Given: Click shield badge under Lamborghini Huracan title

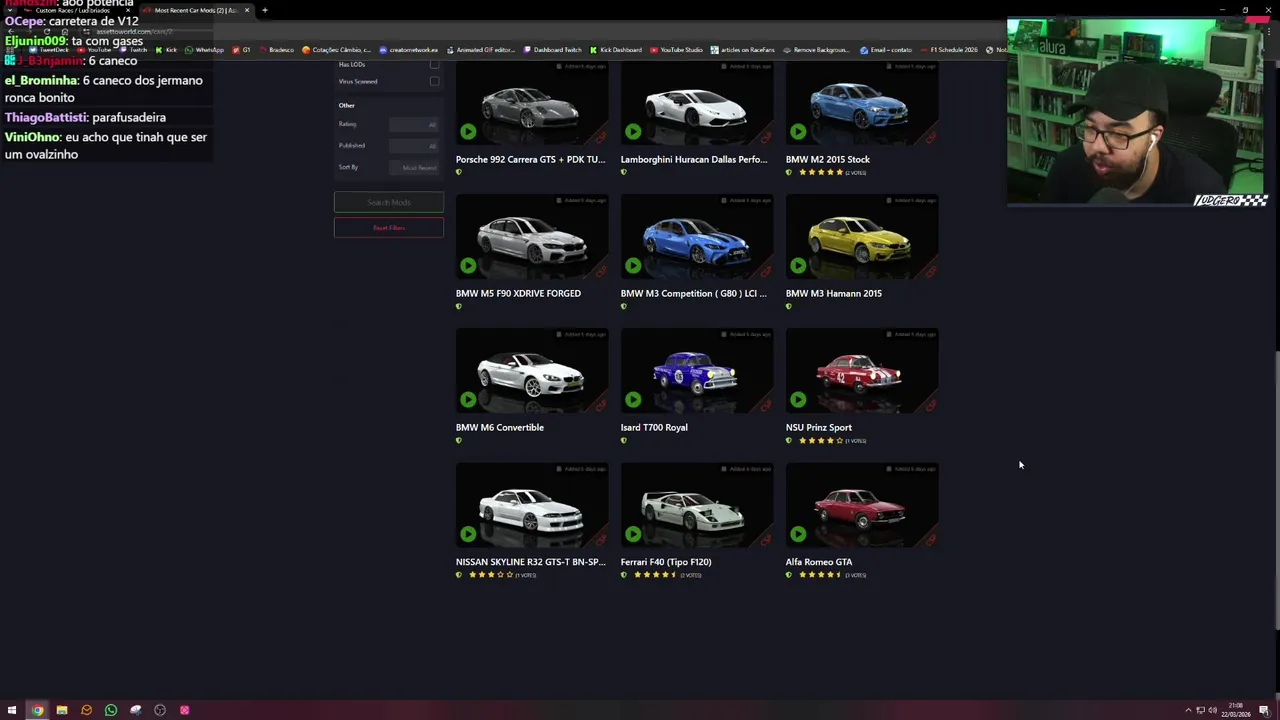Looking at the screenshot, I should (624, 172).
